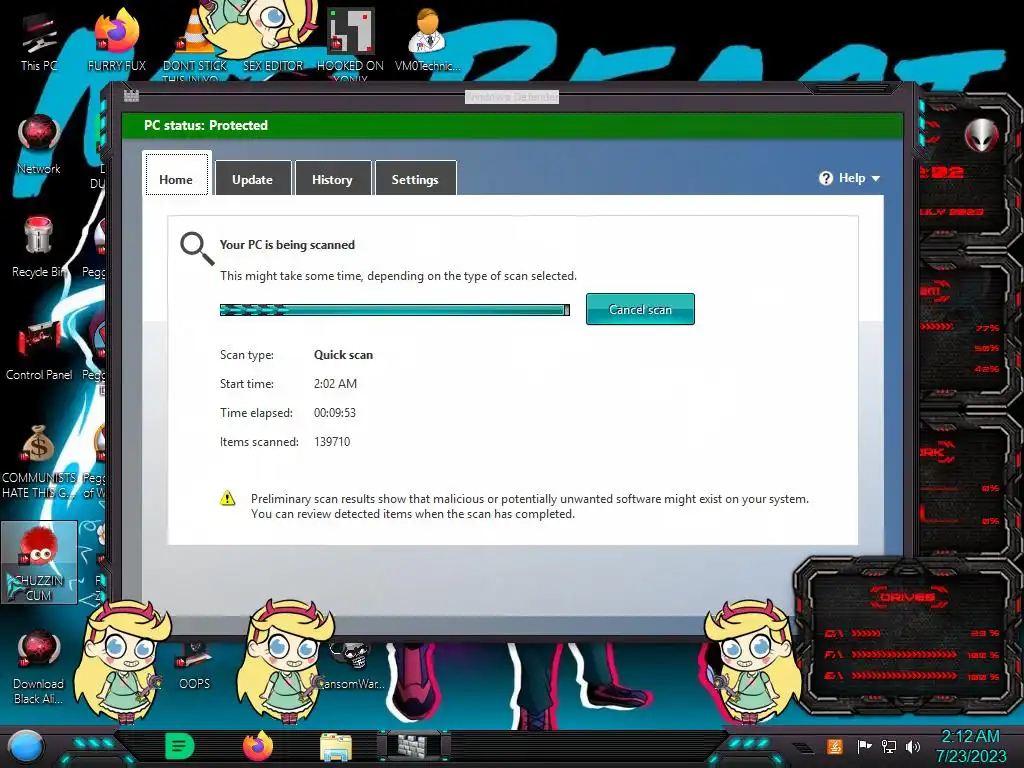
Task: Click the time elapsed value 00:09:53
Action: coord(334,413)
